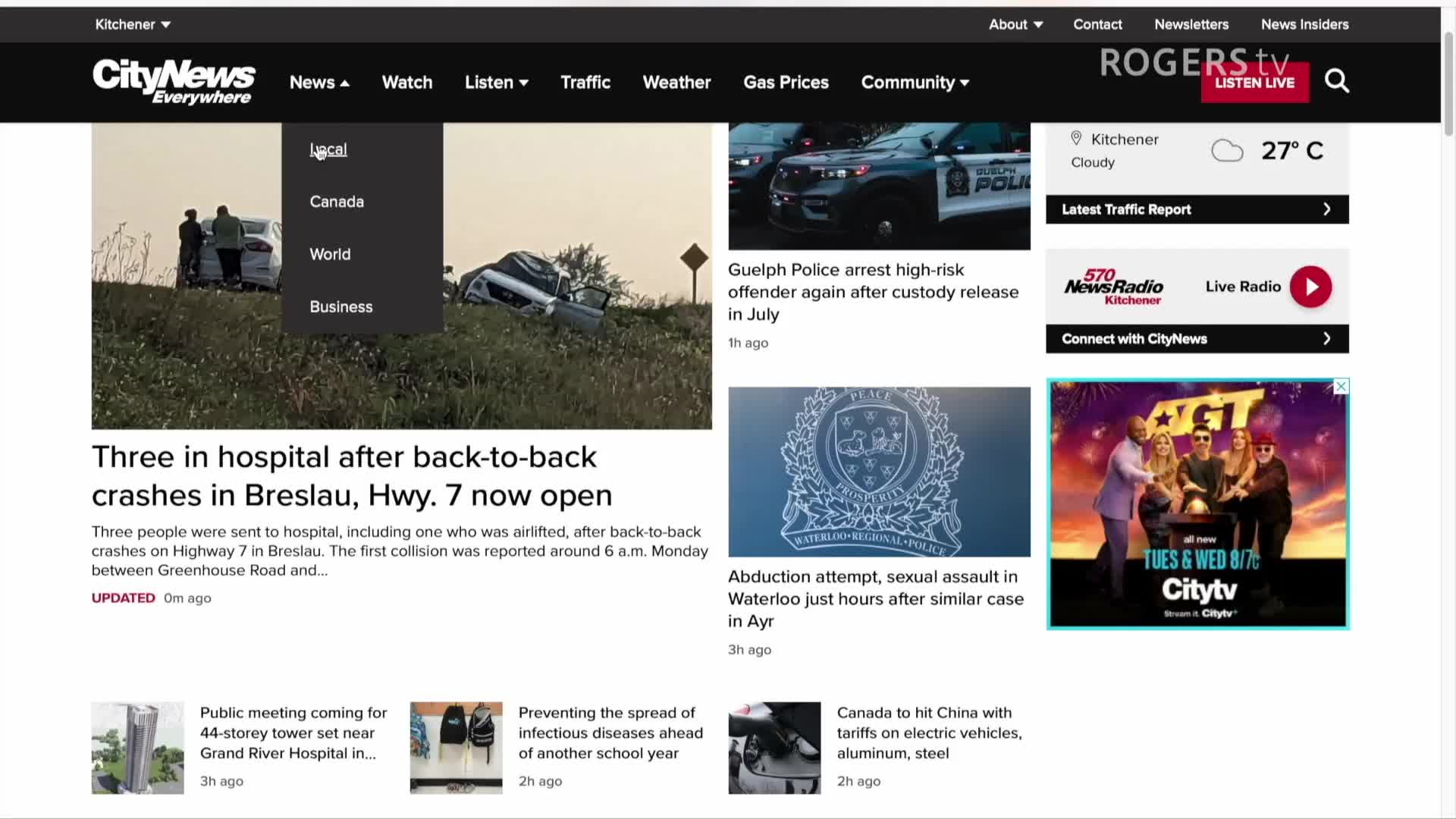1456x819 pixels.
Task: Click the tower rendering thumbnail
Action: click(137, 748)
